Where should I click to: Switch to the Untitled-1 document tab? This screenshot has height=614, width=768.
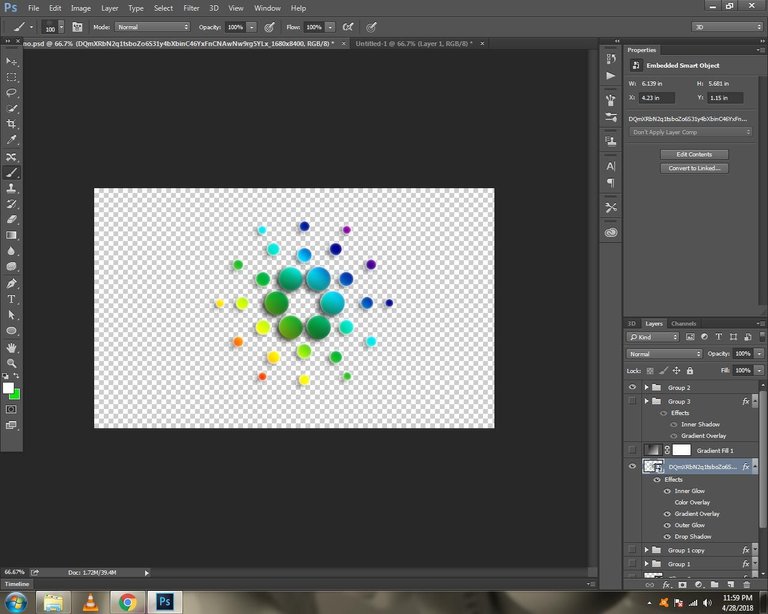[414, 44]
